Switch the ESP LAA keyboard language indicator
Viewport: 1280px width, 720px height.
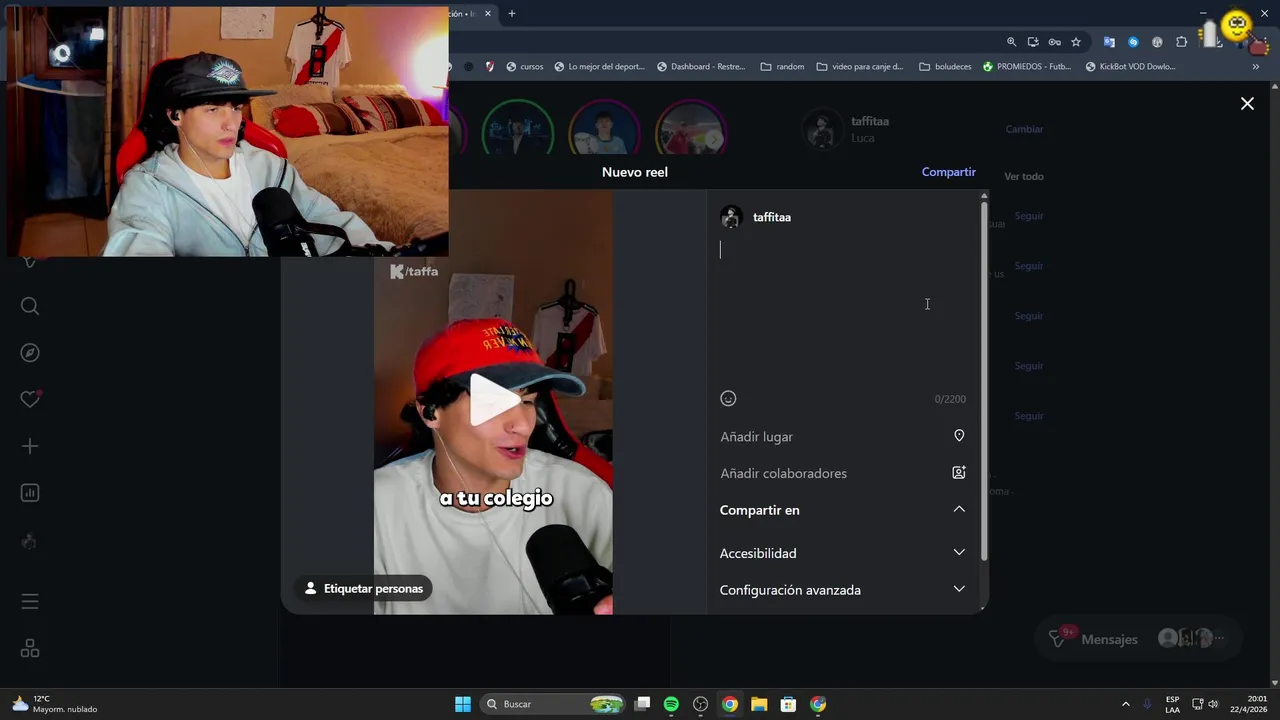click(1172, 704)
